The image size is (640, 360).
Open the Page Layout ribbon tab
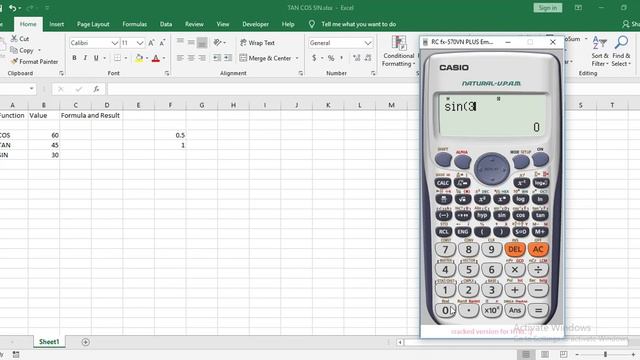[x=93, y=24]
